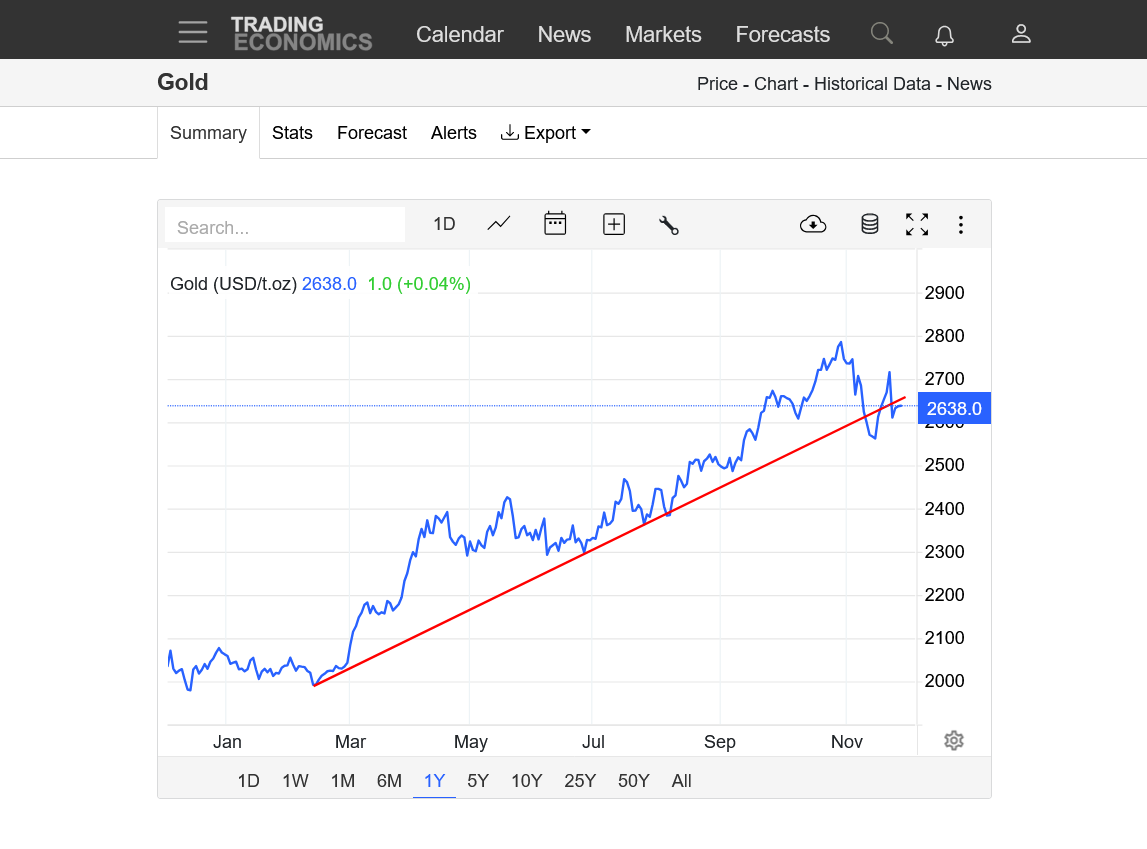Open the Historical Data link
1147x849 pixels.
click(x=872, y=84)
